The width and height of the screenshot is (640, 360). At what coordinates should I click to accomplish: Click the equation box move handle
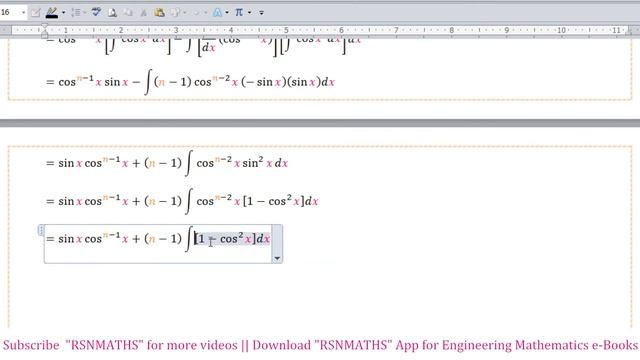pyautogui.click(x=41, y=231)
